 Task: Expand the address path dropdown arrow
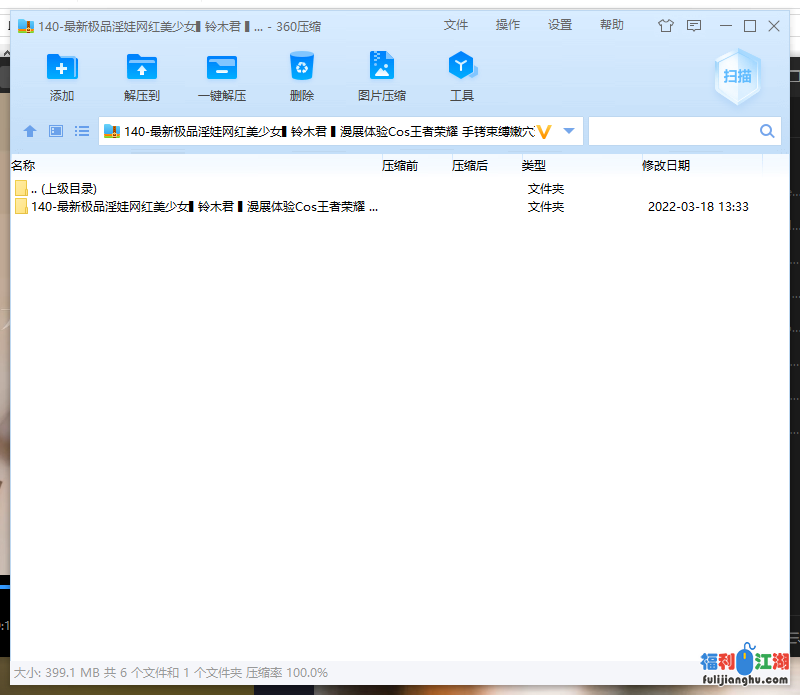tap(569, 131)
